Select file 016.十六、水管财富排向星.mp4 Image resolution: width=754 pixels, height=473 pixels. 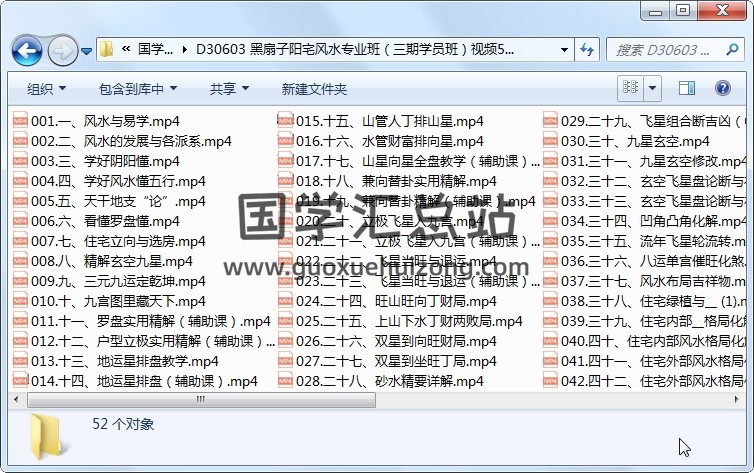coord(381,141)
